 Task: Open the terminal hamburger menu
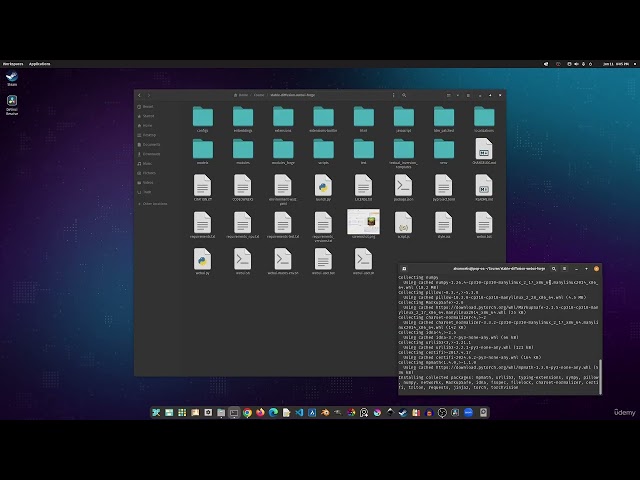tap(564, 269)
